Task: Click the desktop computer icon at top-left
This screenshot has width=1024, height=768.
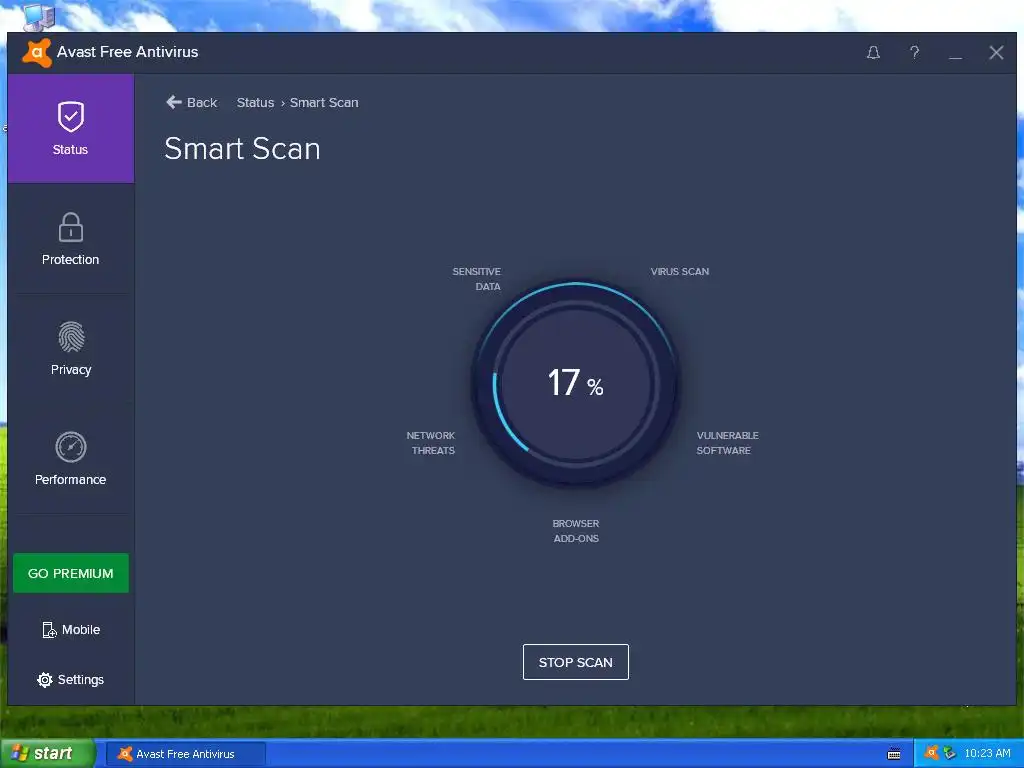Action: [x=38, y=16]
